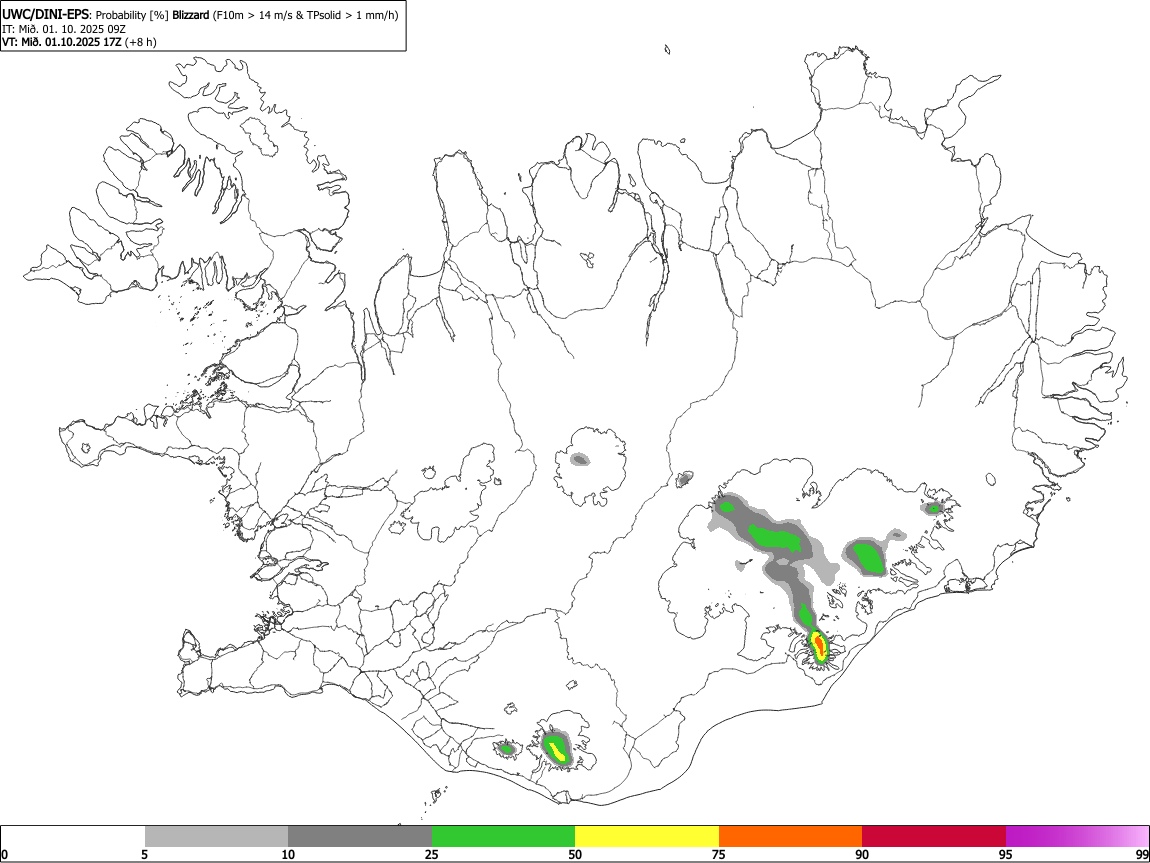Click the orange 75-90% legend swatch

(790, 837)
